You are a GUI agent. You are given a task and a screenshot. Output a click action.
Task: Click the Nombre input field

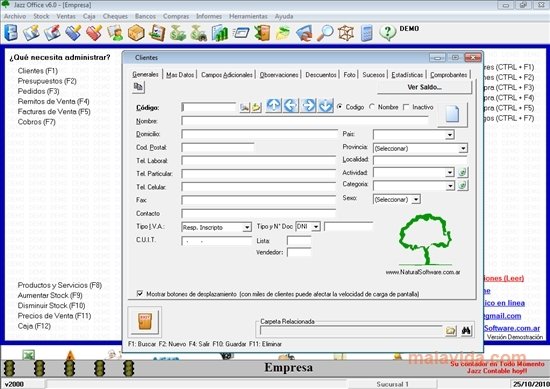click(305, 121)
